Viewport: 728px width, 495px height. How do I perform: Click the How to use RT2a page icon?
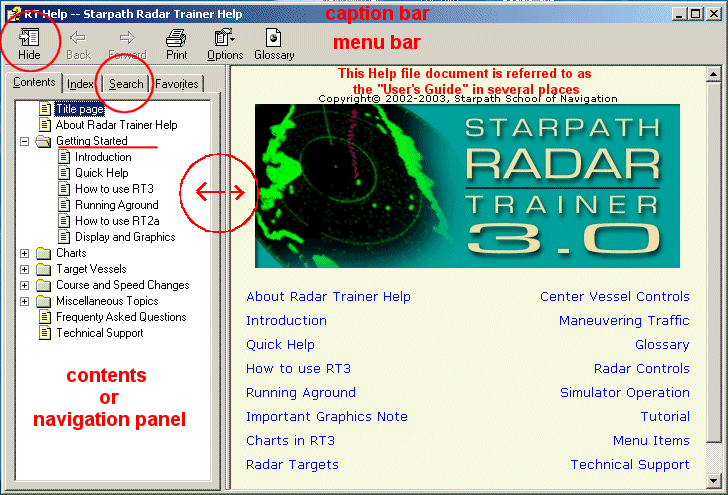pyautogui.click(x=64, y=221)
